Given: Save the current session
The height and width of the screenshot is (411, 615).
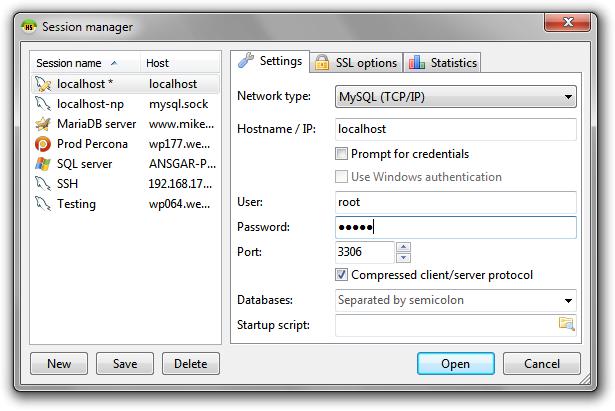Looking at the screenshot, I should 125,364.
